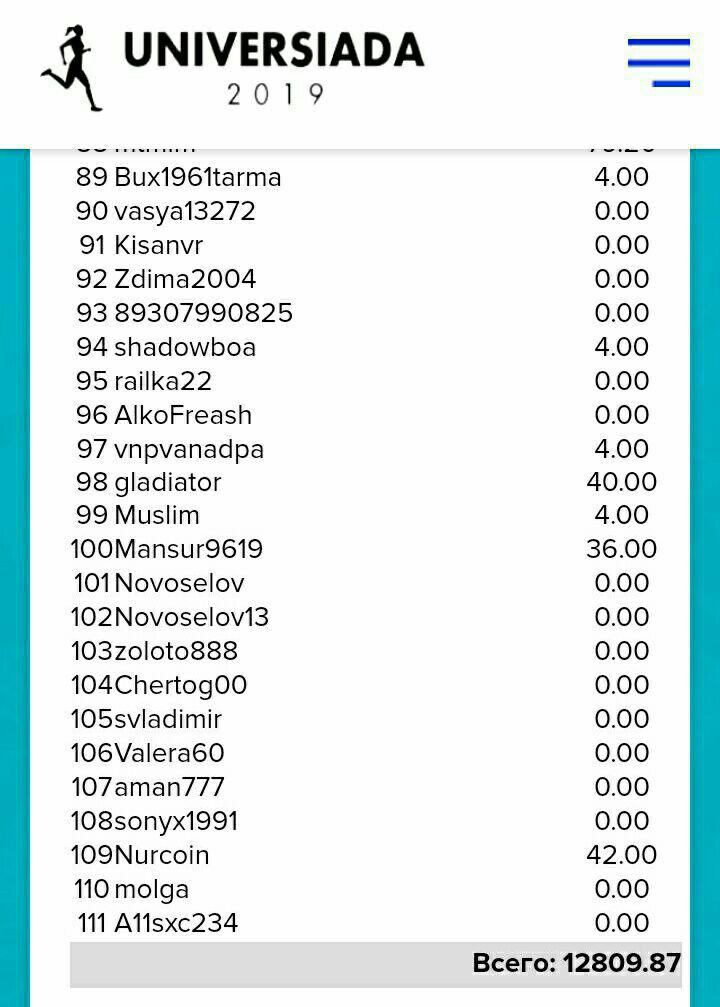Select user Mansur9619

[189, 550]
